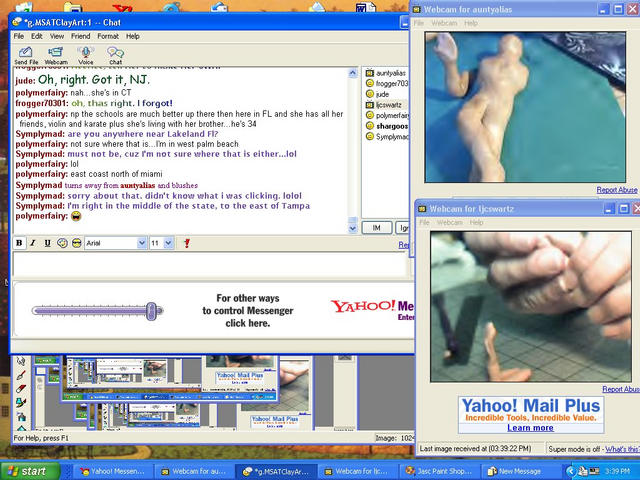This screenshot has height=480, width=640.
Task: Click the chat scrollbar down arrow
Action: 353,229
